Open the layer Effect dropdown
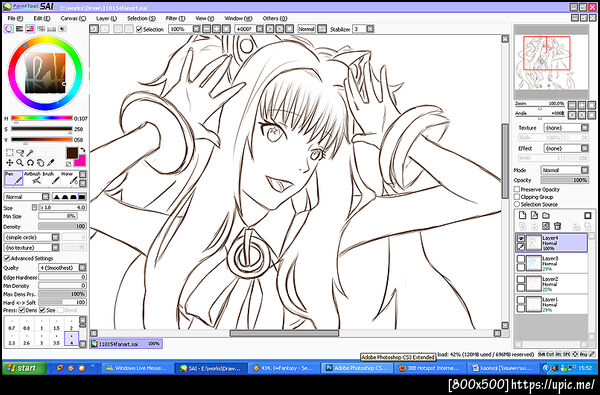The height and width of the screenshot is (395, 600). 585,148
